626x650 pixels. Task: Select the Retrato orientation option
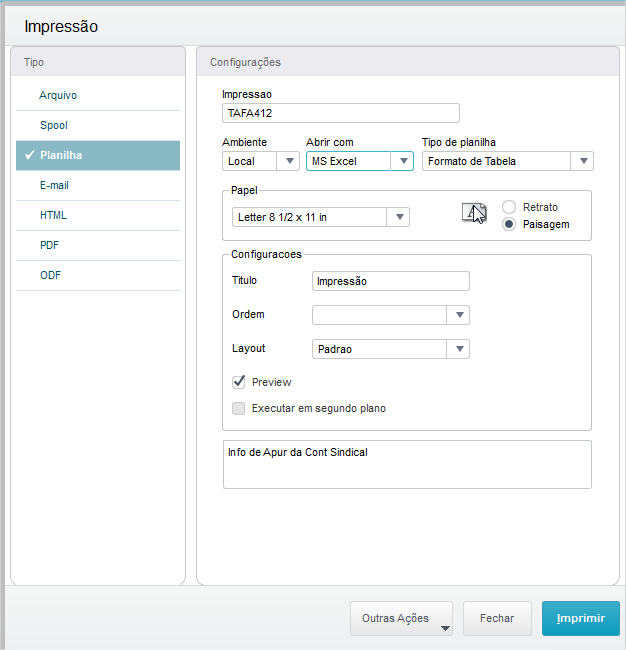tap(509, 207)
